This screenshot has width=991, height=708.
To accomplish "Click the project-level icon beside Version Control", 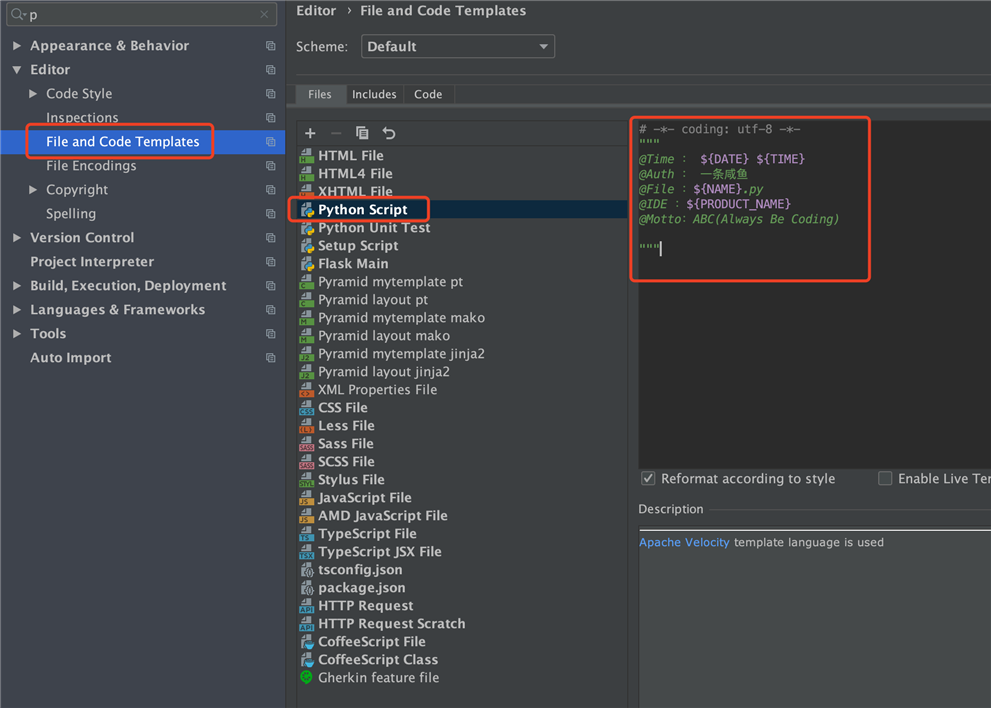I will pos(271,238).
